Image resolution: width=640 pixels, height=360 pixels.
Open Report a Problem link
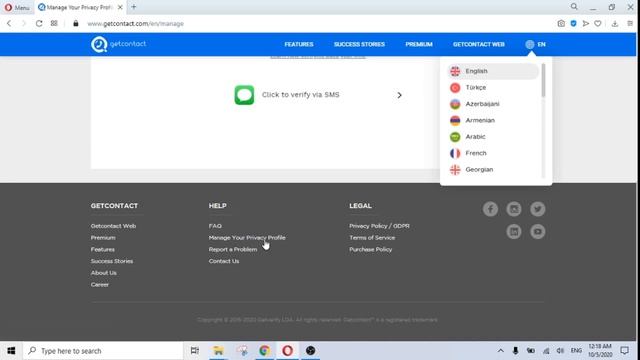(x=233, y=249)
